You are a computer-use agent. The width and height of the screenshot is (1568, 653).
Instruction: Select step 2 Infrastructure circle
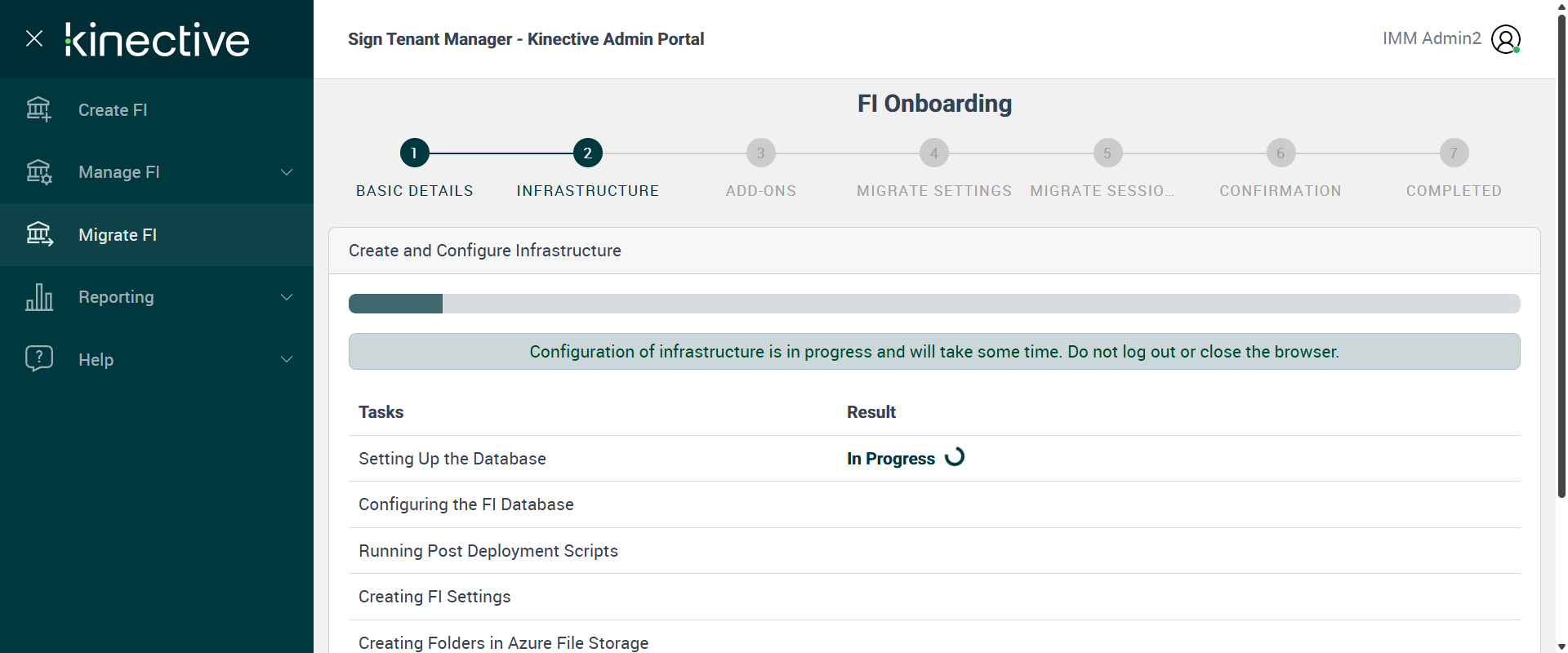(x=587, y=153)
